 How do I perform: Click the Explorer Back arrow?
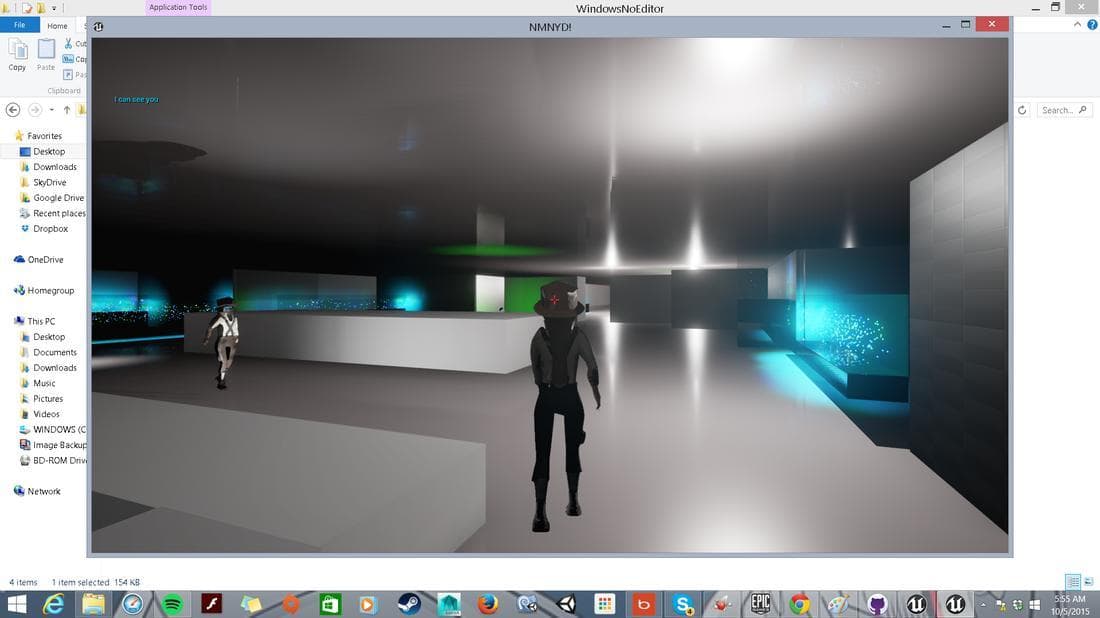pyautogui.click(x=13, y=110)
